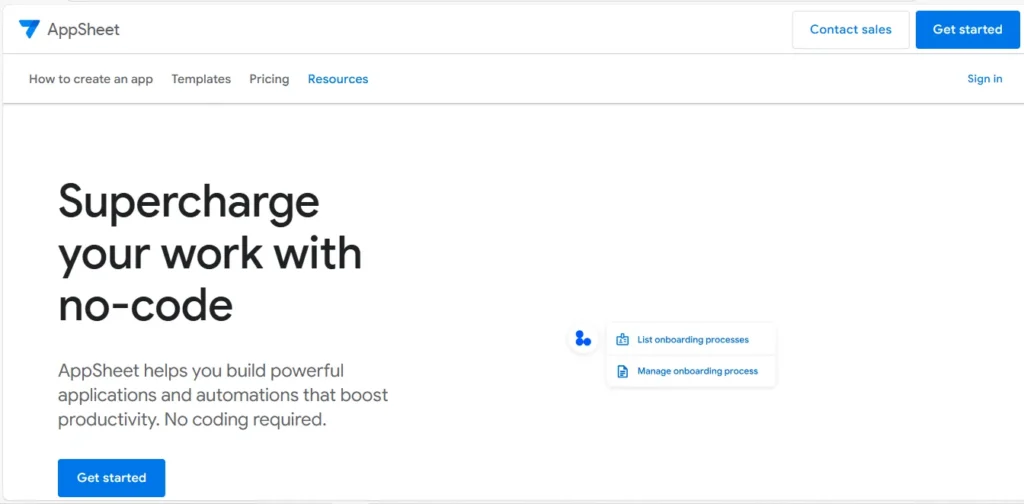The width and height of the screenshot is (1024, 504).
Task: Select Manage onboarding process suggestion
Action: (692, 371)
